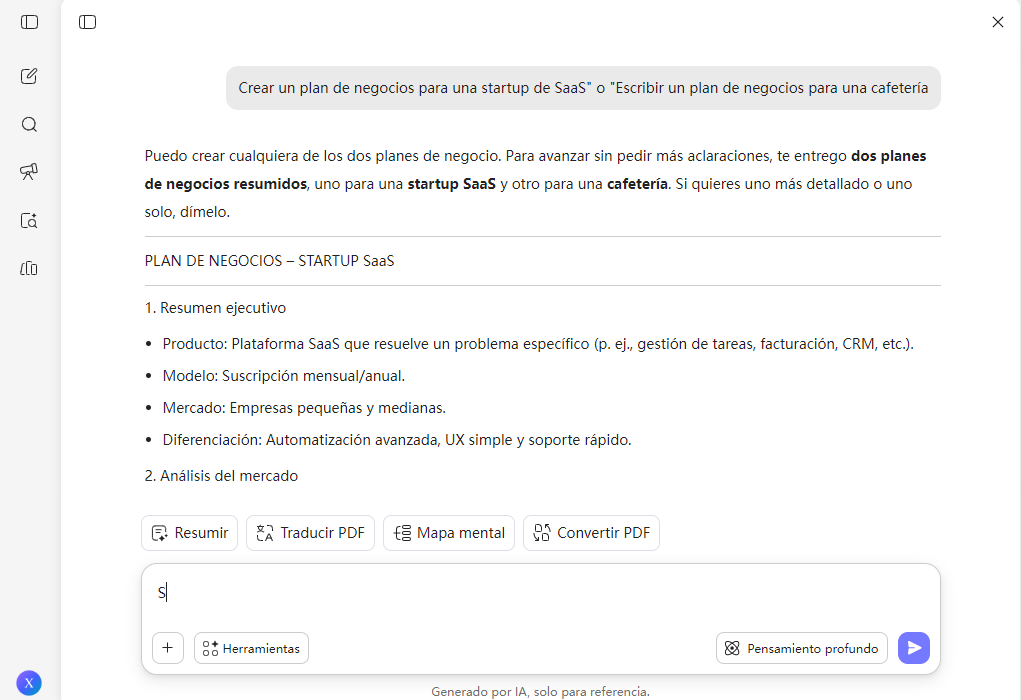Click the telescope discover icon
Viewport: 1021px width, 700px height.
pos(29,172)
